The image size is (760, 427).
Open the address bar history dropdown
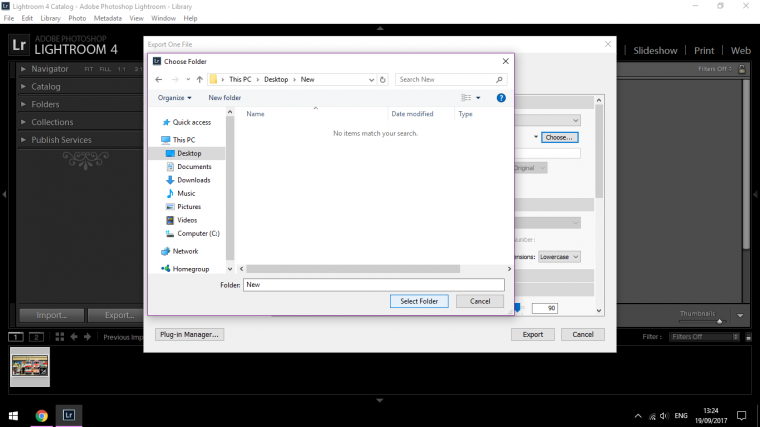pyautogui.click(x=371, y=79)
